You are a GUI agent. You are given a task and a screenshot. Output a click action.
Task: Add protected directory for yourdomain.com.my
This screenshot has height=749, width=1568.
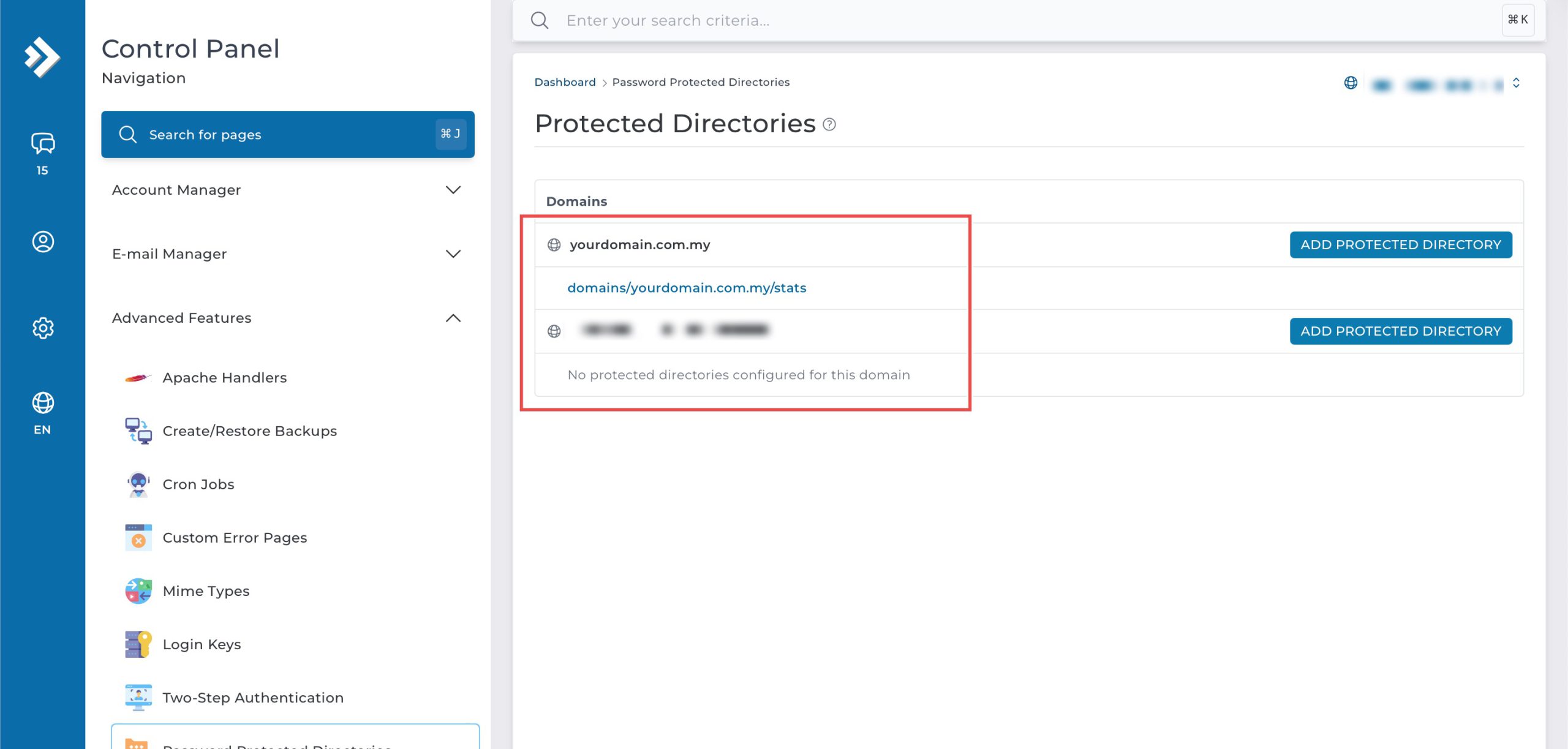[1400, 244]
